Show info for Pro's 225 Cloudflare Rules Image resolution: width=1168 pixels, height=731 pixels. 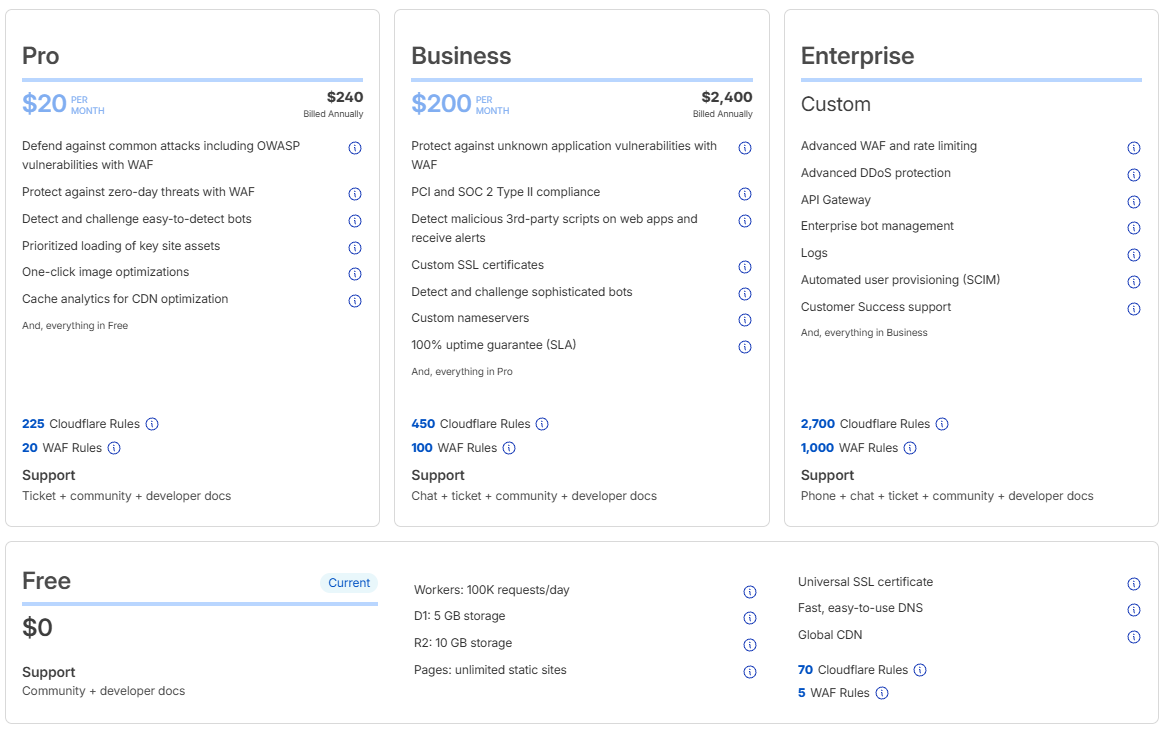(152, 424)
